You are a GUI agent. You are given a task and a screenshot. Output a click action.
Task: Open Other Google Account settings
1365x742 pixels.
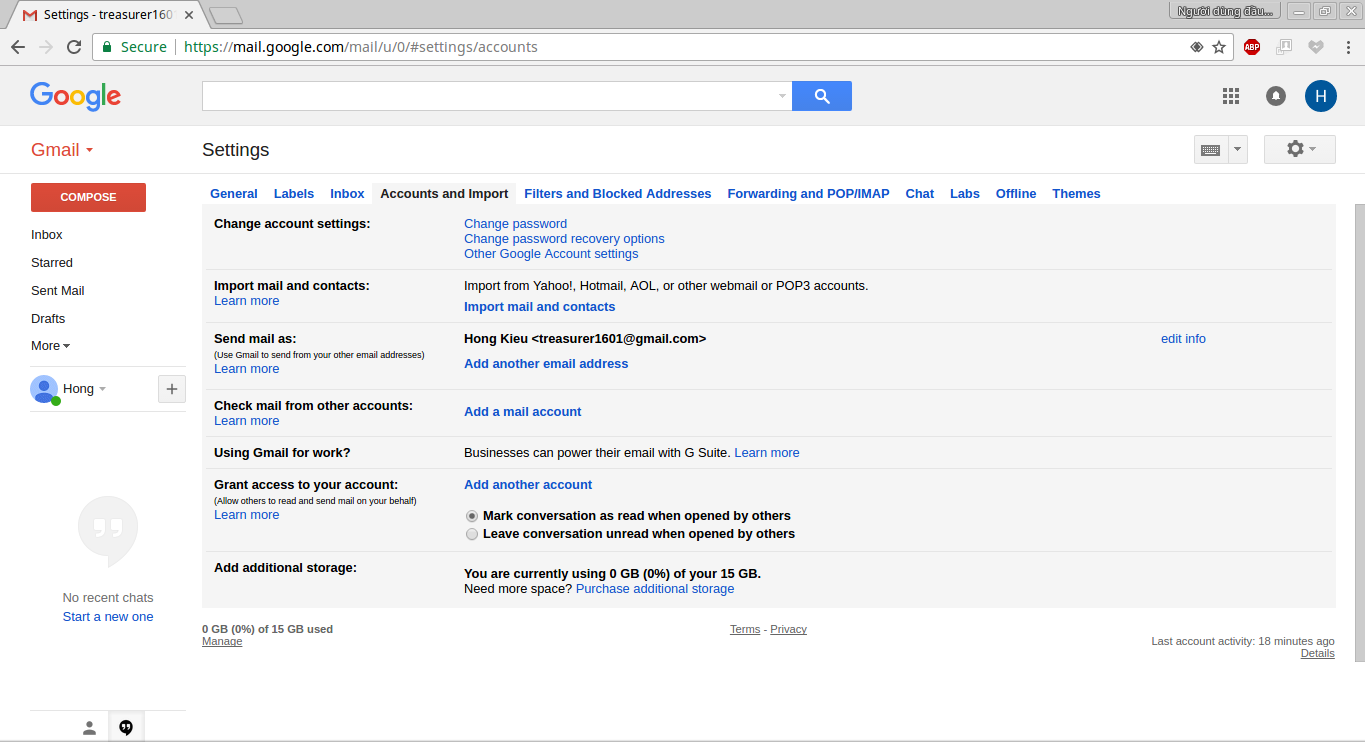pyautogui.click(x=551, y=254)
